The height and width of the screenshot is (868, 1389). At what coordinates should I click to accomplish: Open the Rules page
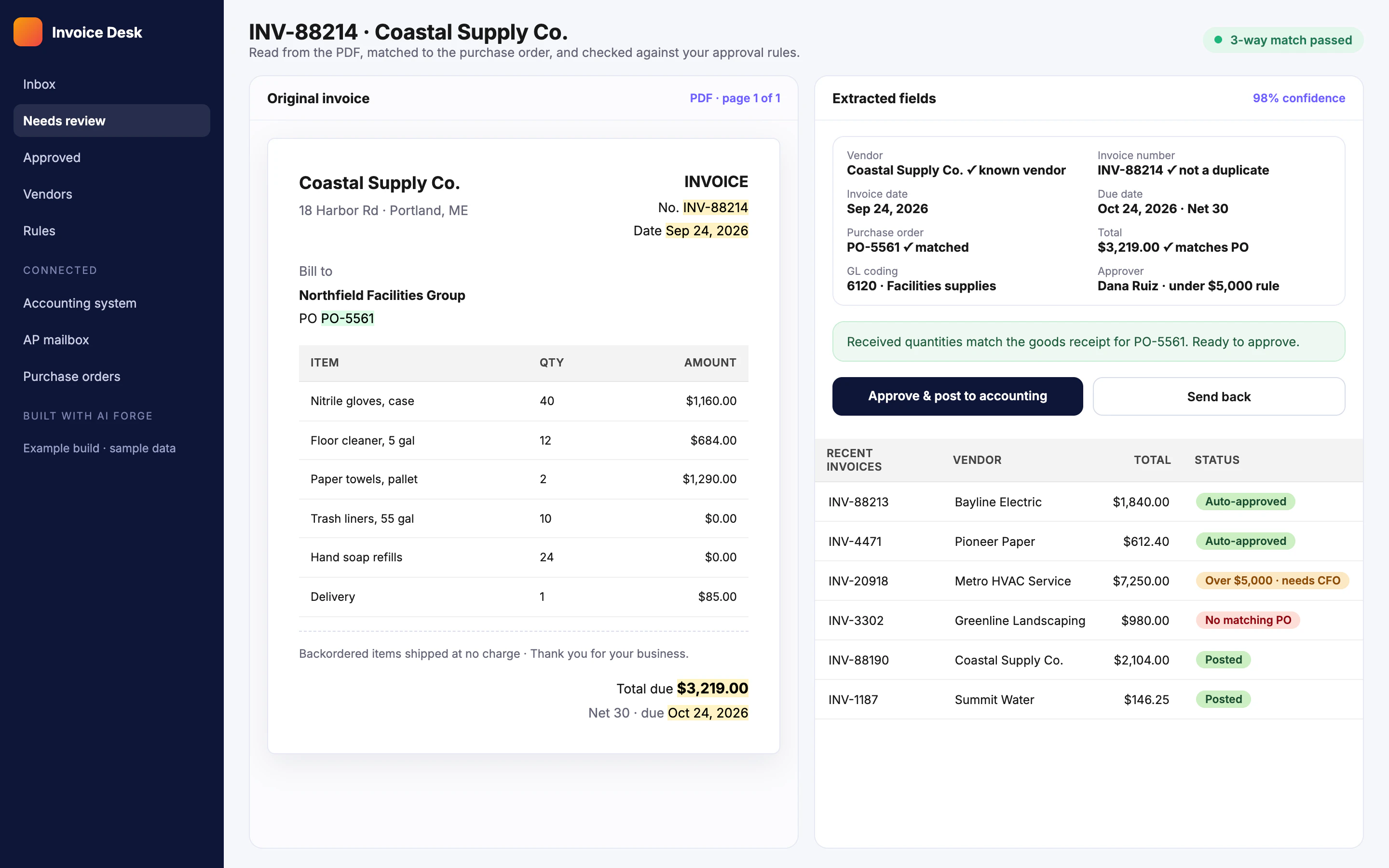[x=112, y=231]
